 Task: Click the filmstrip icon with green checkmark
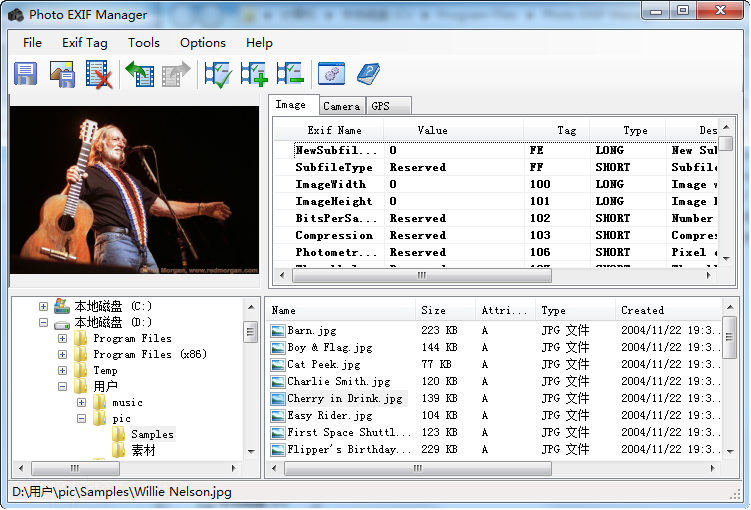point(217,74)
